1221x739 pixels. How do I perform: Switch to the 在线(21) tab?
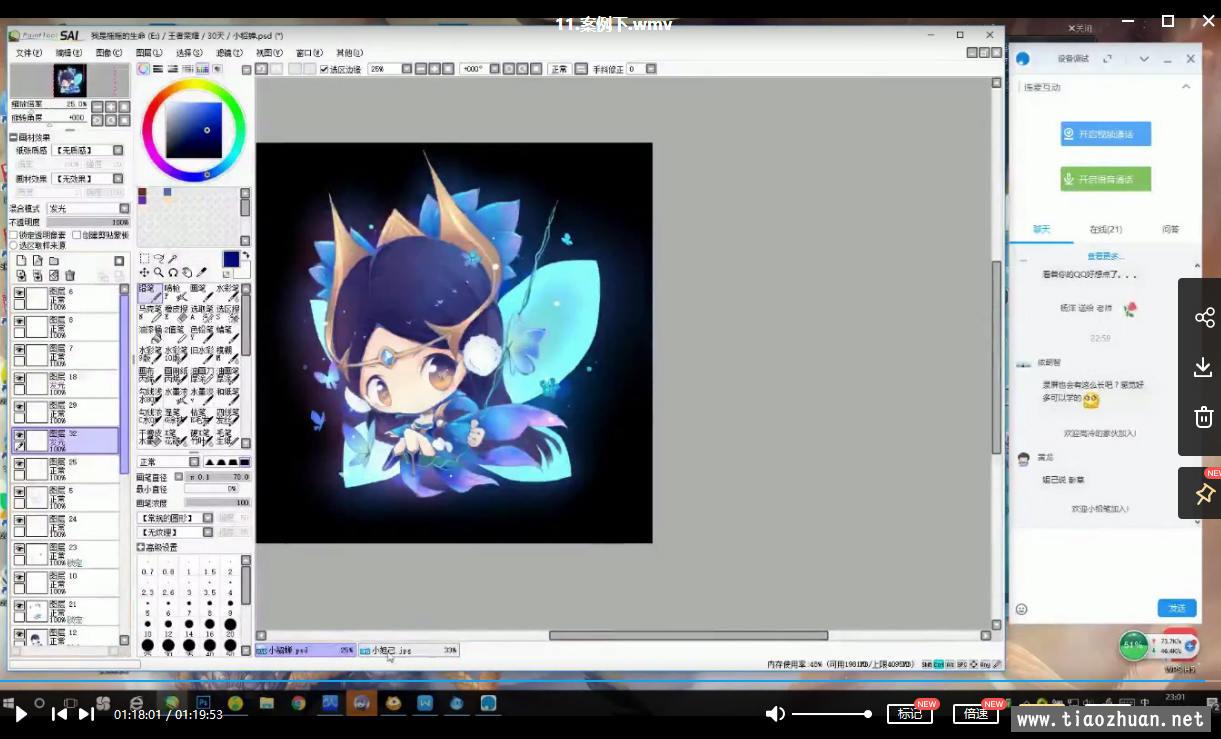coord(1105,229)
